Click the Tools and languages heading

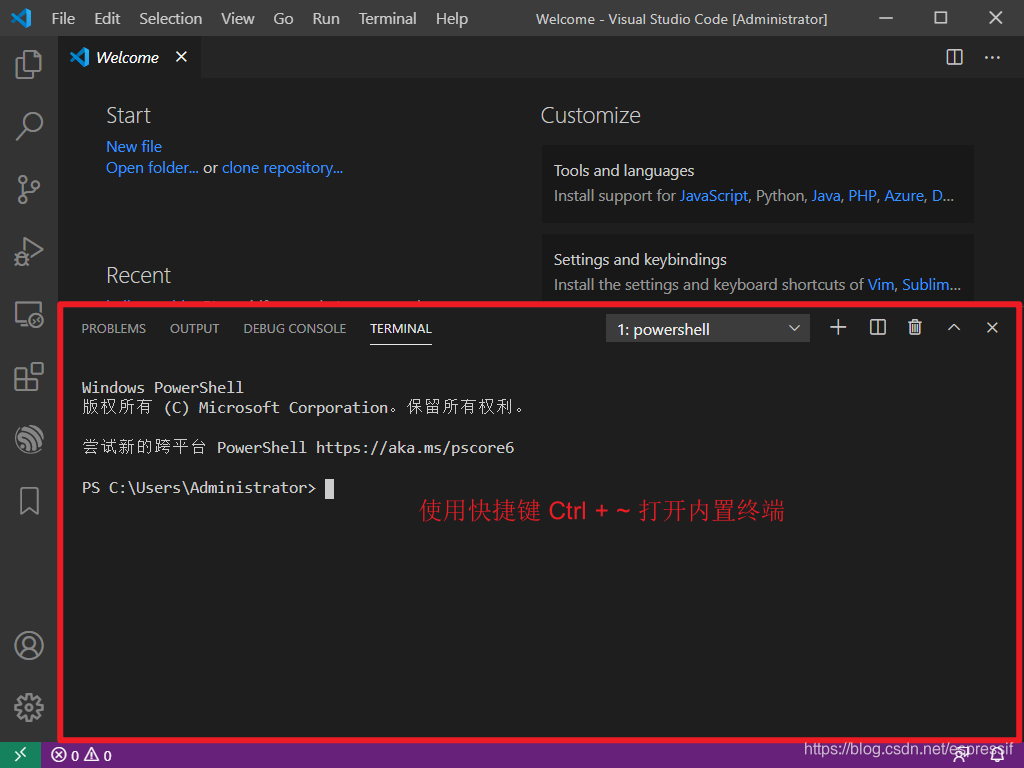point(624,171)
